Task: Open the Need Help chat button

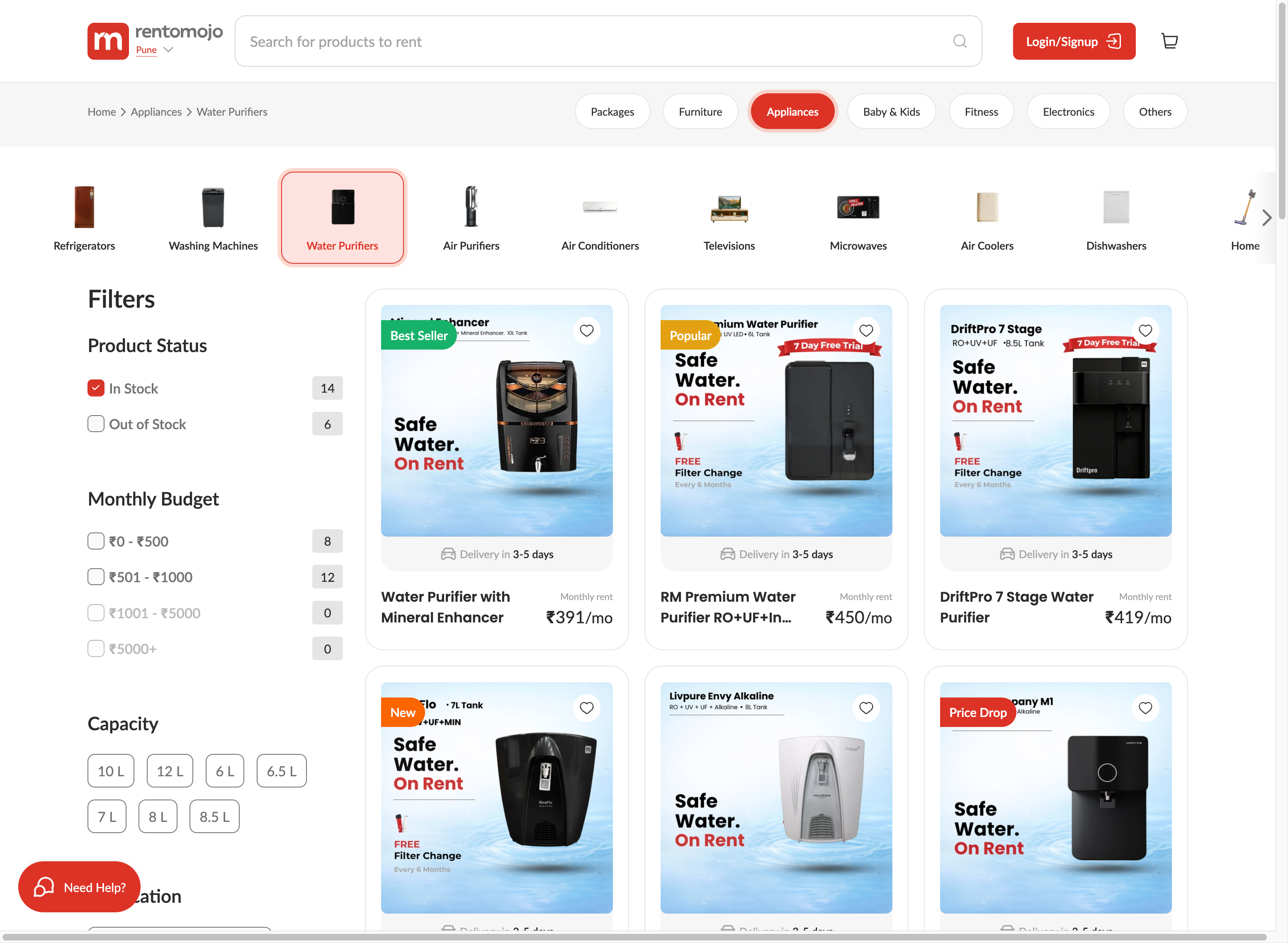Action: 79,887
